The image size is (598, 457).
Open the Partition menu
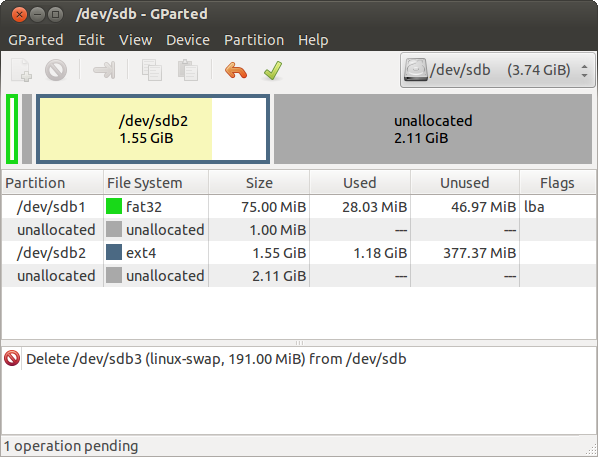(254, 40)
